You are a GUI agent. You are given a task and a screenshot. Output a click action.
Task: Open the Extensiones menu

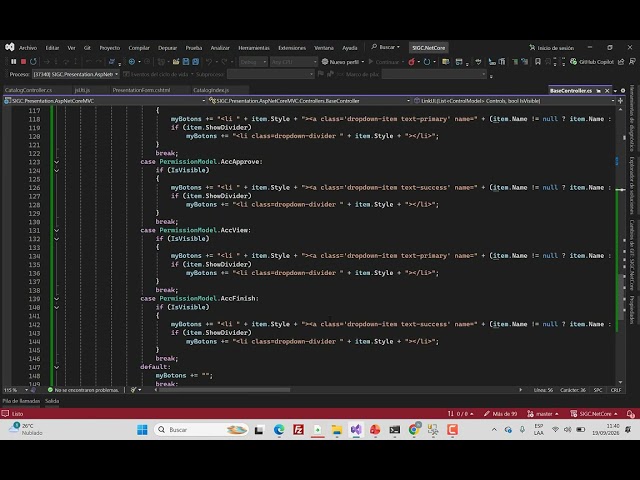pyautogui.click(x=292, y=48)
